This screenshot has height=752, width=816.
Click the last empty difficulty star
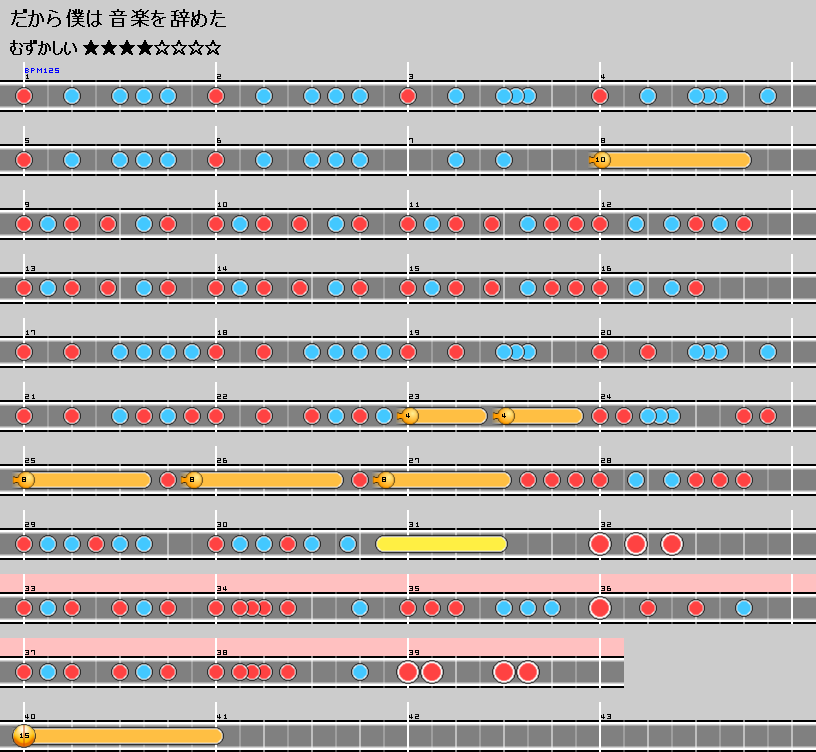[x=212, y=48]
